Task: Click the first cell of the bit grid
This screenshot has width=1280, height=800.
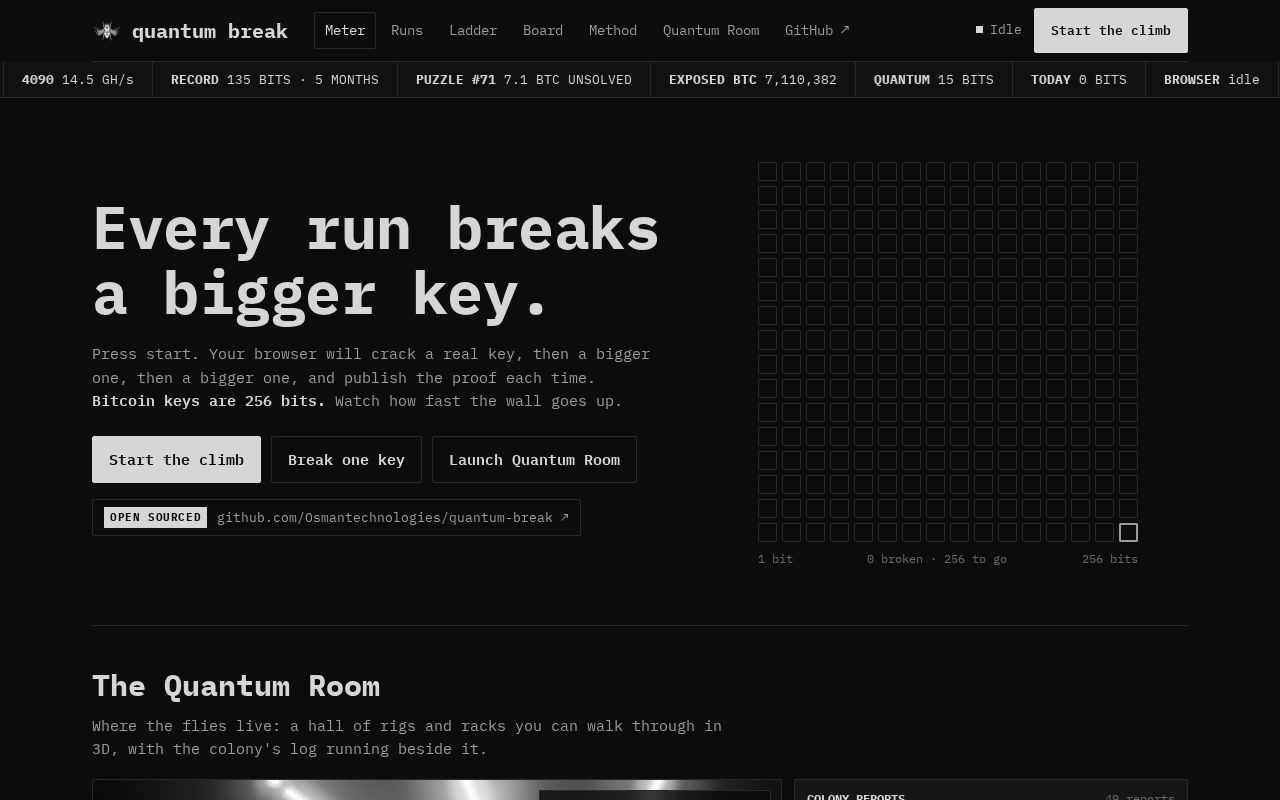Action: [767, 171]
